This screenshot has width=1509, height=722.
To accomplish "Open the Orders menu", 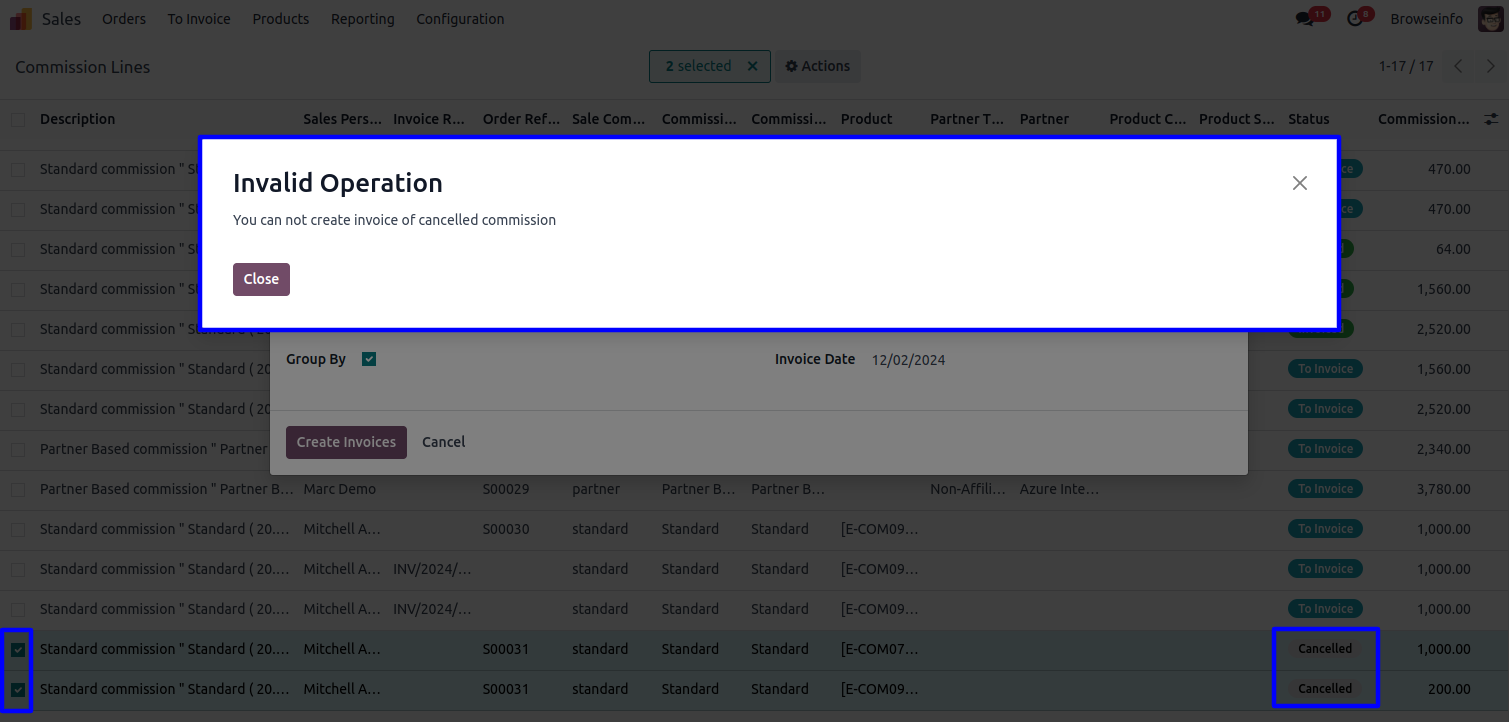I will point(124,19).
